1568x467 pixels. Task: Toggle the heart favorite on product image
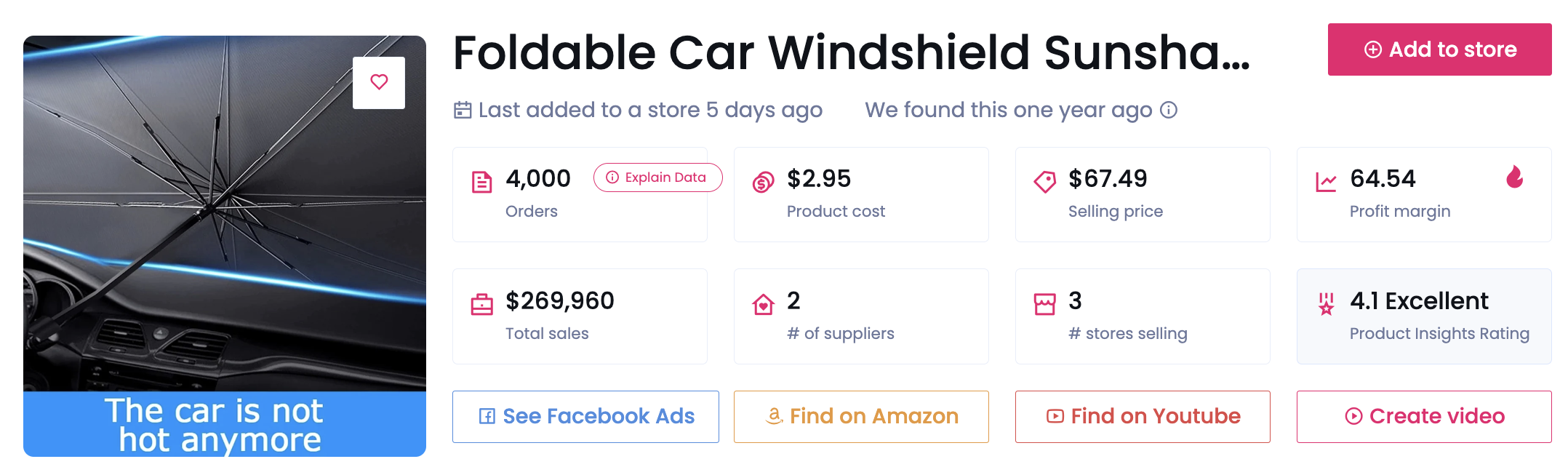click(x=379, y=82)
